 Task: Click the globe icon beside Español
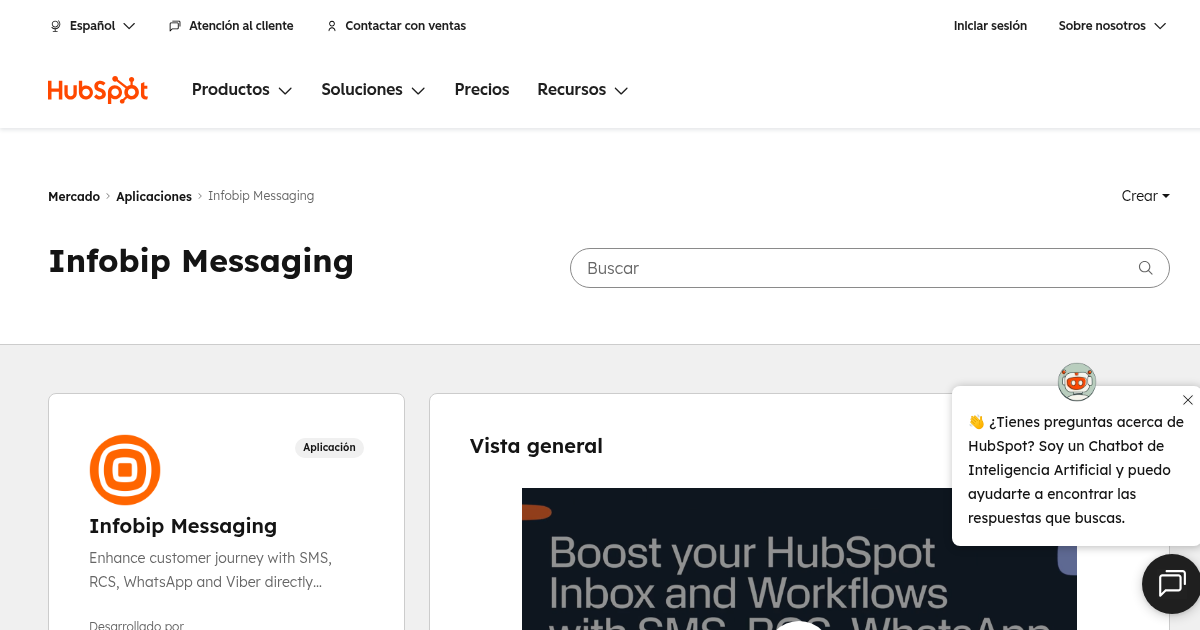pos(56,26)
